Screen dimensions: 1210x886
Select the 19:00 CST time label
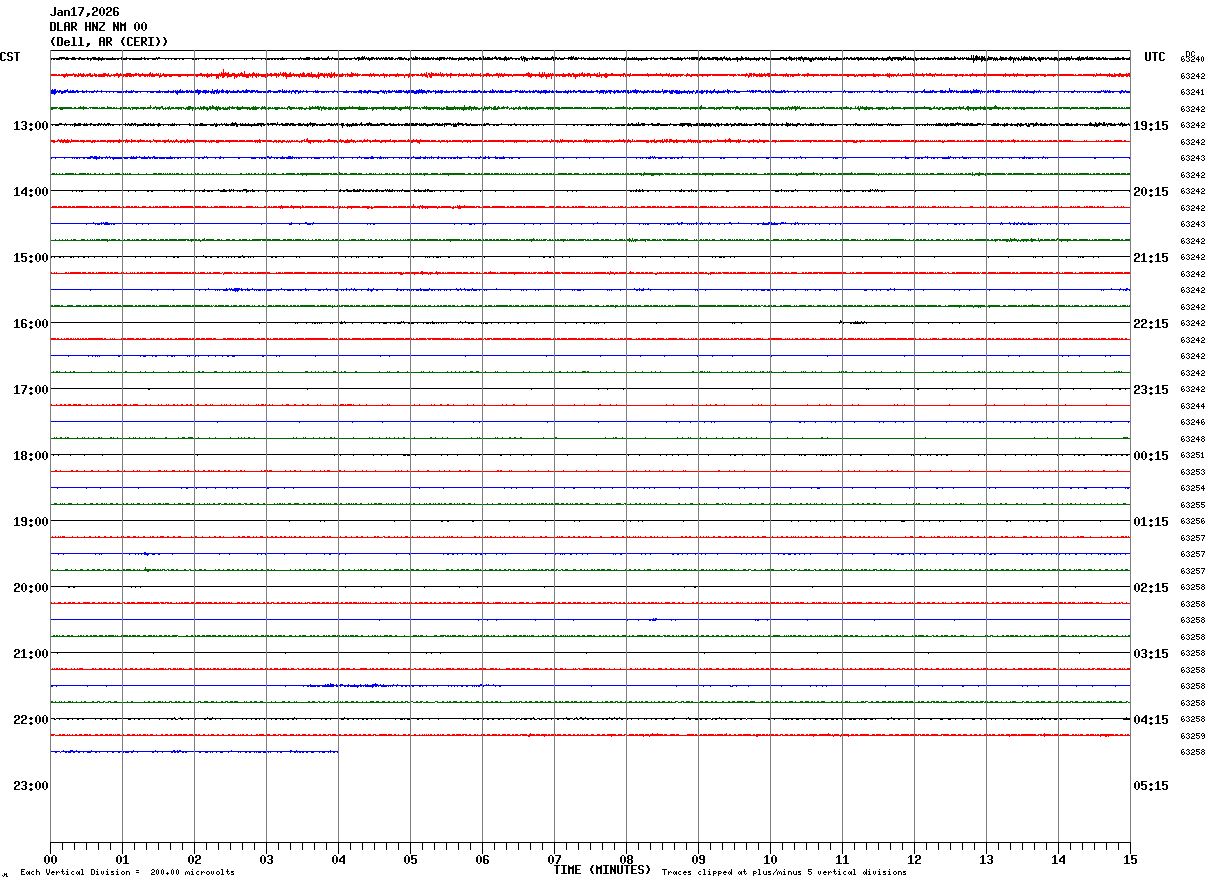coord(31,522)
